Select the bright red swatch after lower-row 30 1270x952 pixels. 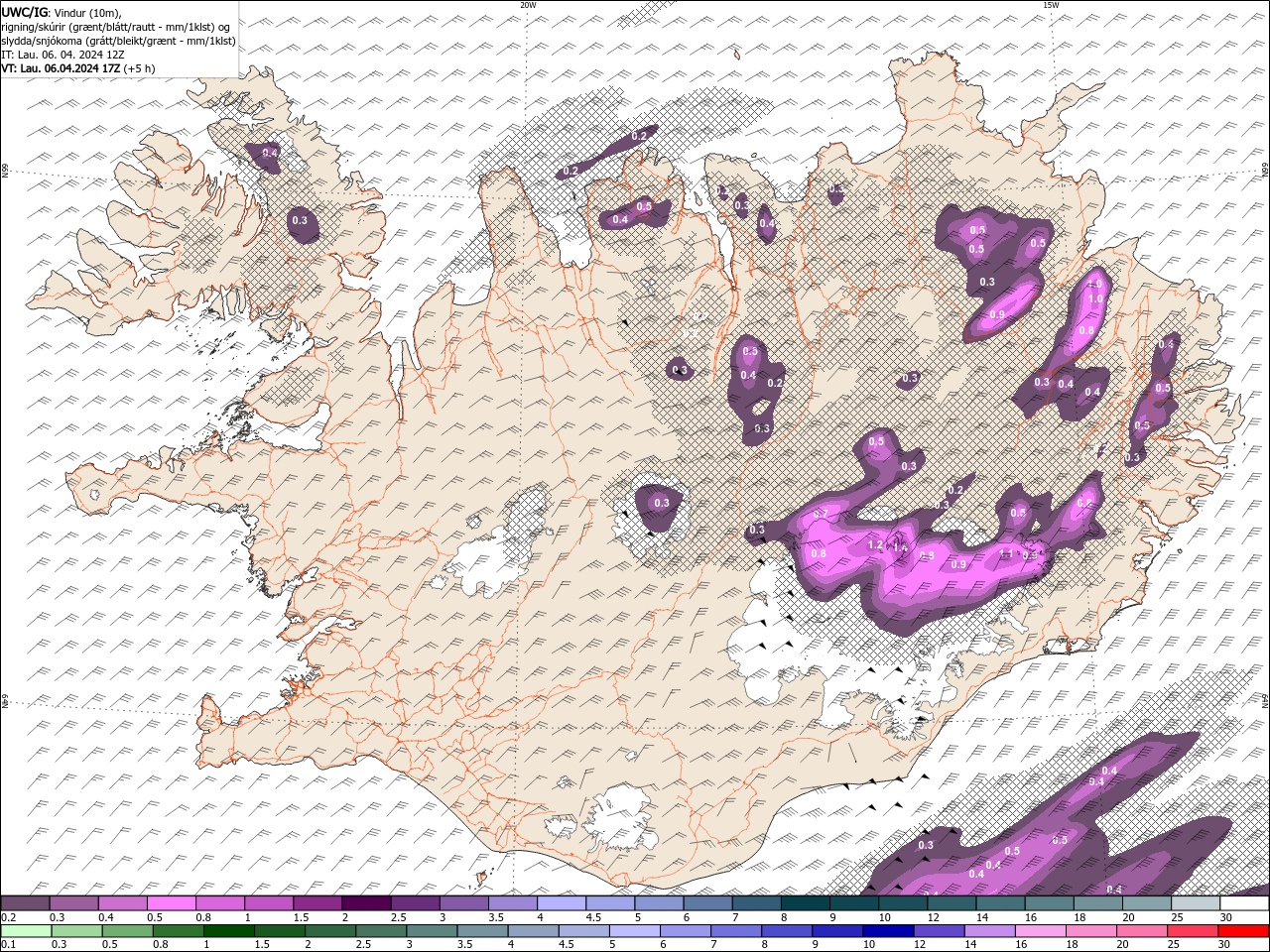[1243, 931]
